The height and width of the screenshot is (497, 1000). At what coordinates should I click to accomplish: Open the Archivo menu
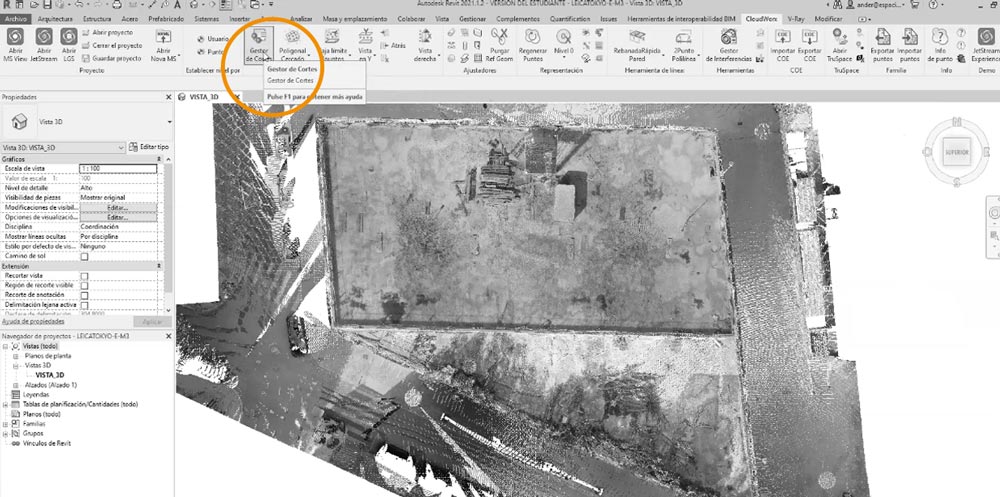(x=16, y=18)
